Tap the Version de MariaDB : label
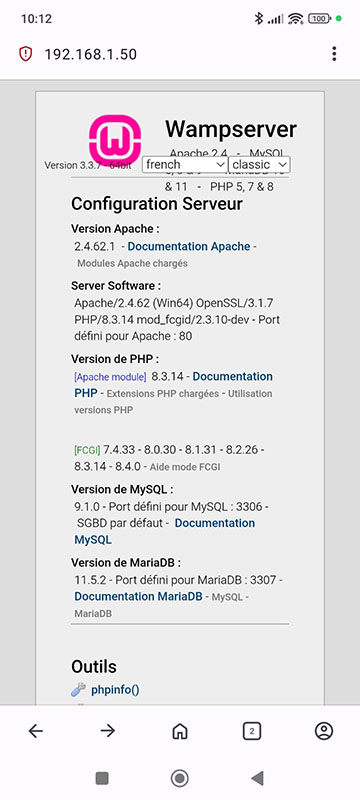This screenshot has height=800, width=360. coord(126,563)
